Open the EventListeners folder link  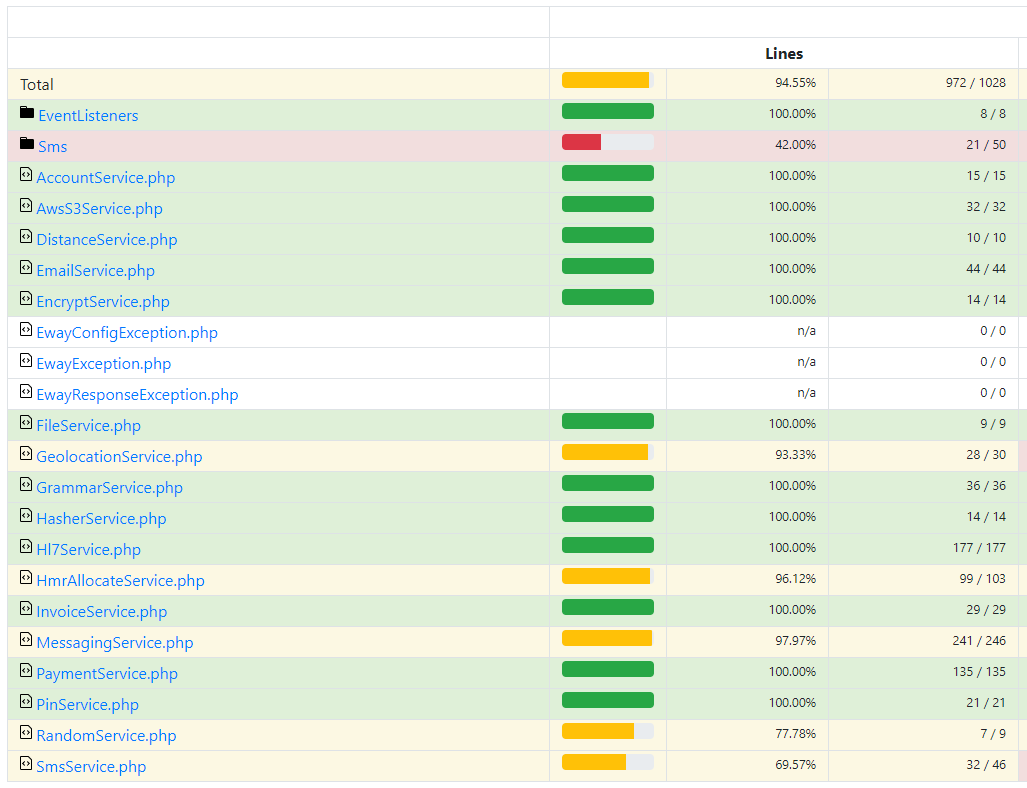coord(88,116)
